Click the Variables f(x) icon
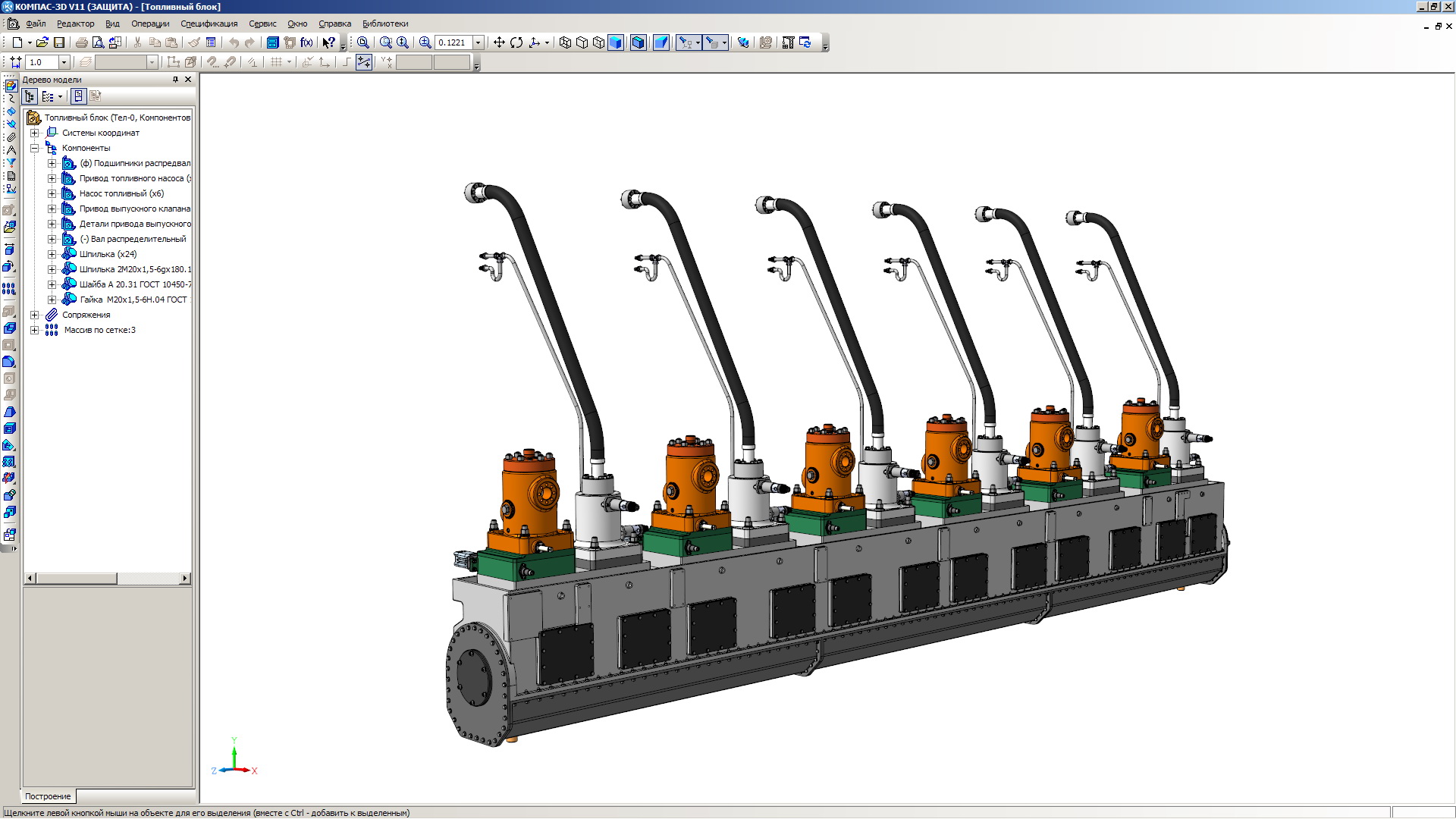The height and width of the screenshot is (819, 1456). [306, 42]
